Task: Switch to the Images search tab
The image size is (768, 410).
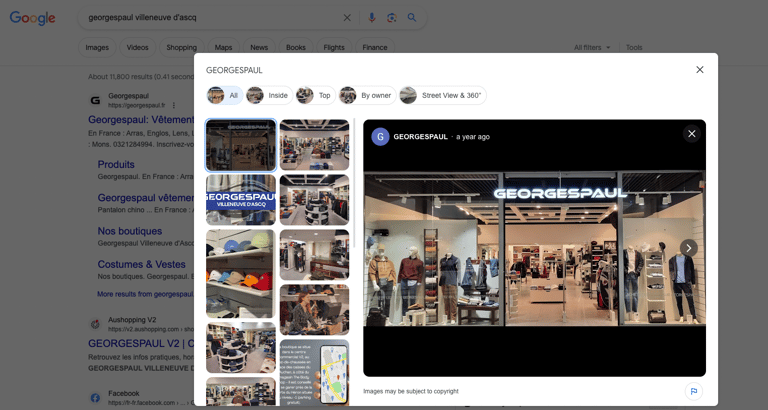Action: 97,48
